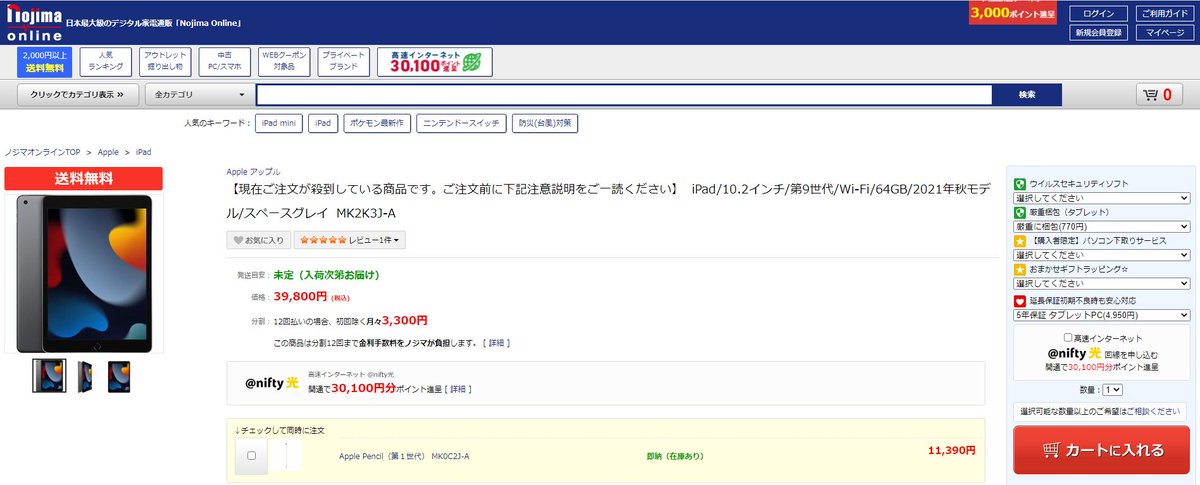Click the Apple breadcrumb link

pyautogui.click(x=108, y=152)
